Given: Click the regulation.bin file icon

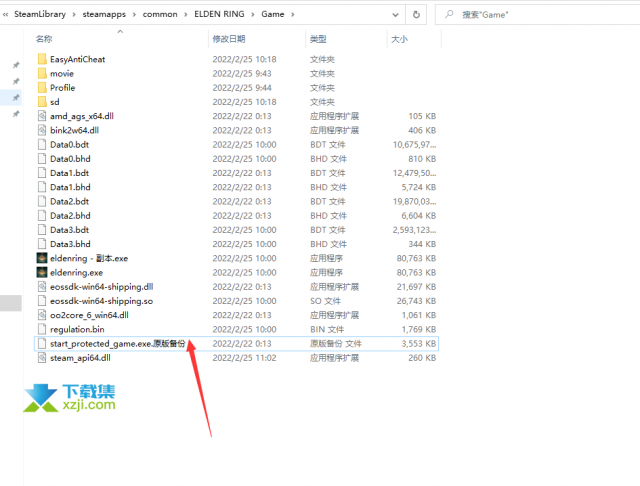Looking at the screenshot, I should click(42, 329).
